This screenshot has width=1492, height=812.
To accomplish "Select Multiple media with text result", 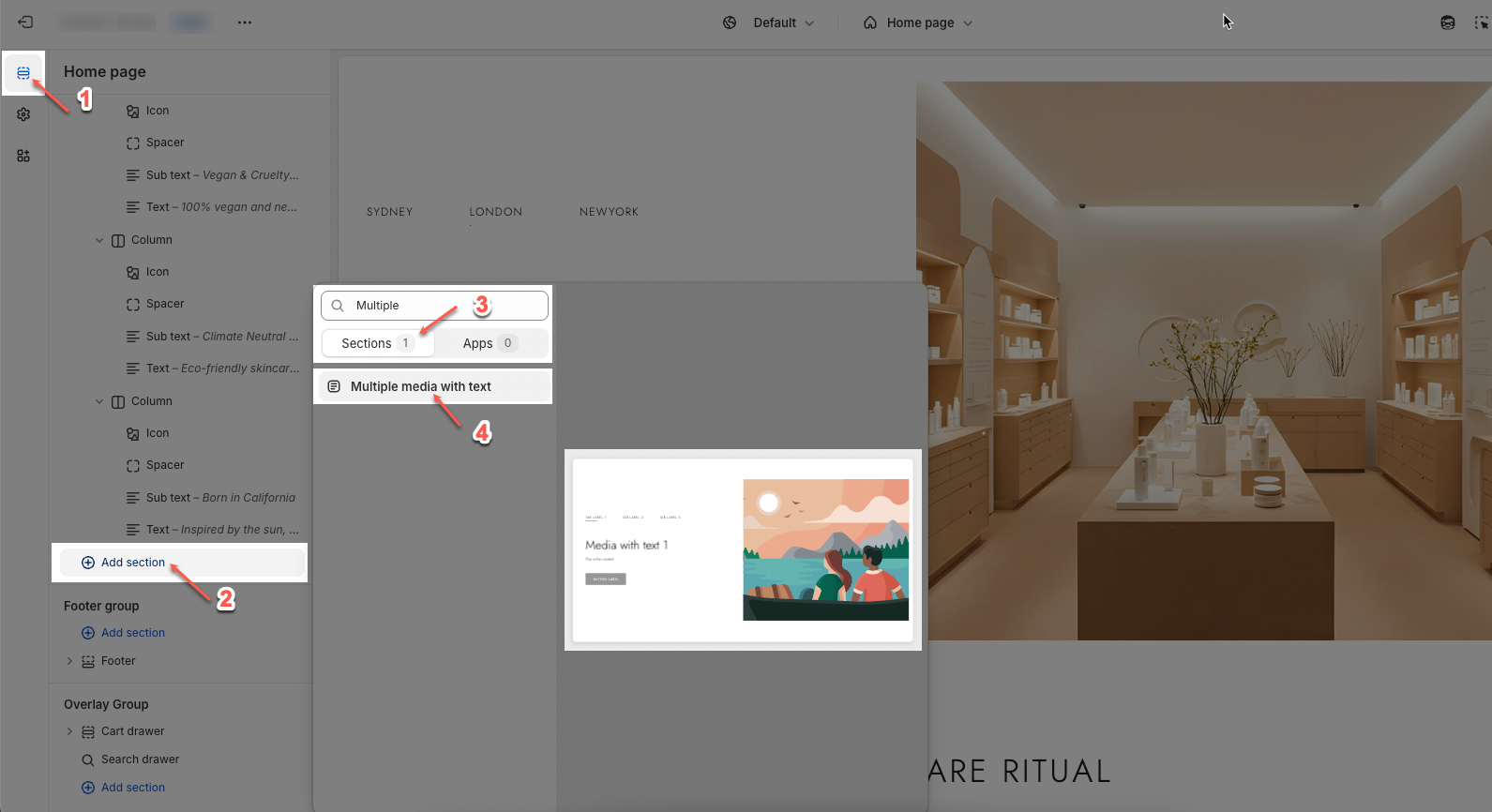I will 421,386.
